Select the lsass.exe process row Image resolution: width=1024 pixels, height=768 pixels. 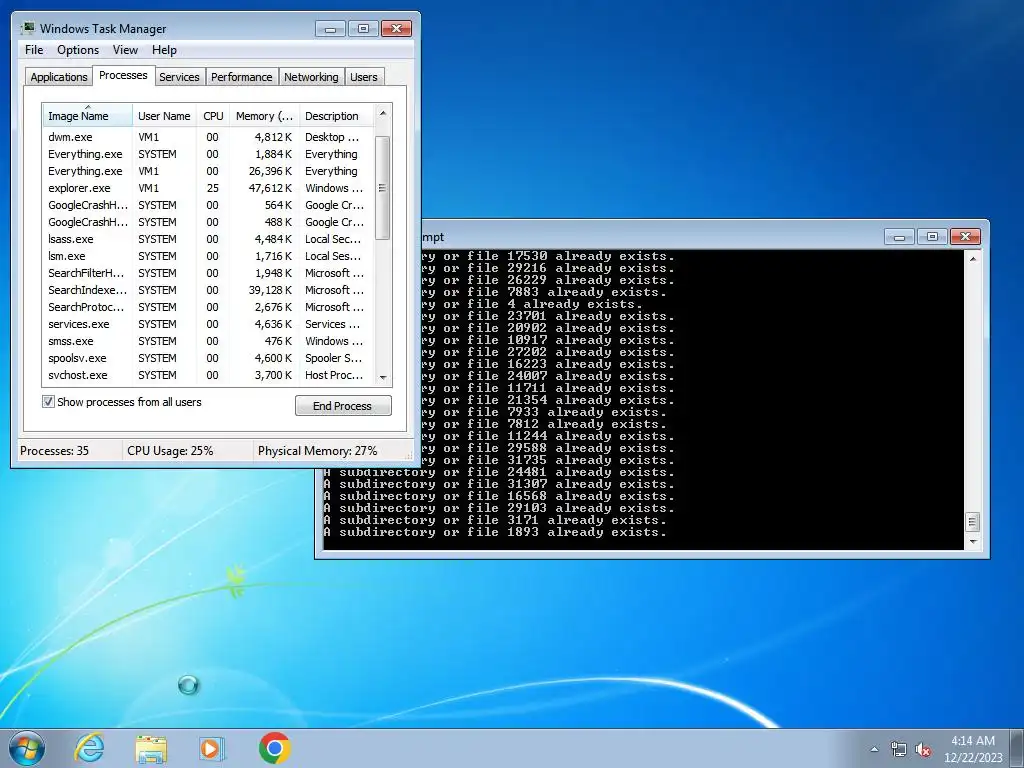pos(208,239)
